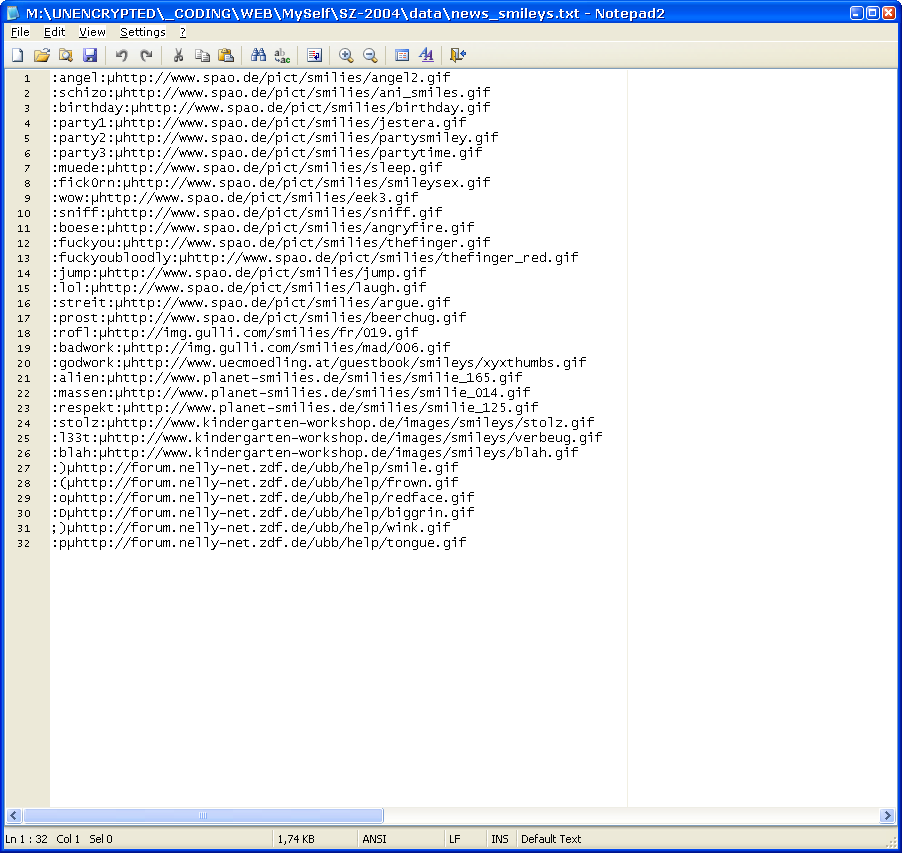Click the :rofl: gulli.com line
The height and width of the screenshot is (853, 902).
pos(235,332)
